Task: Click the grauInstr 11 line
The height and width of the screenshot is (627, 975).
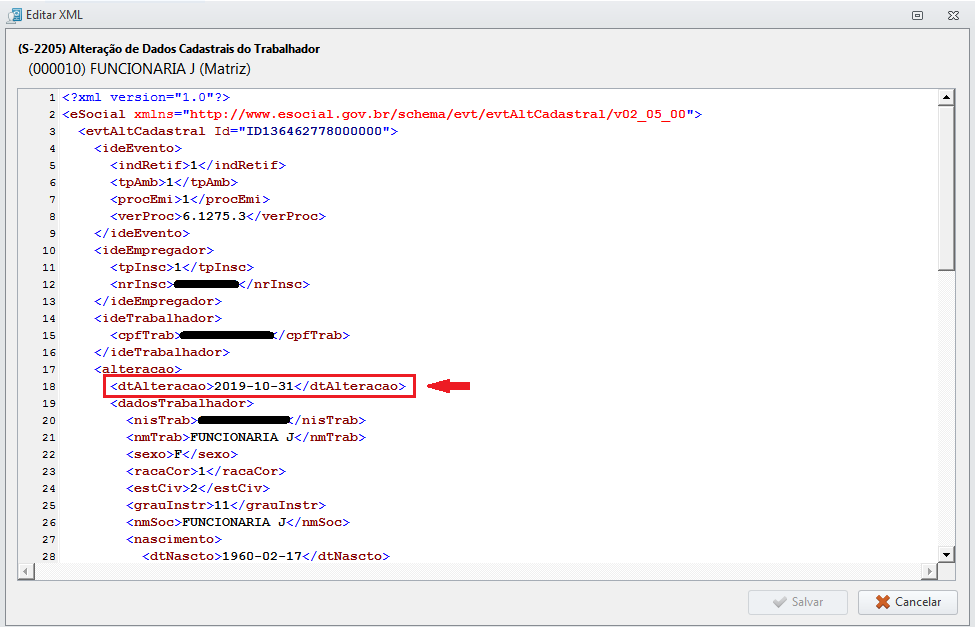Action: 226,505
